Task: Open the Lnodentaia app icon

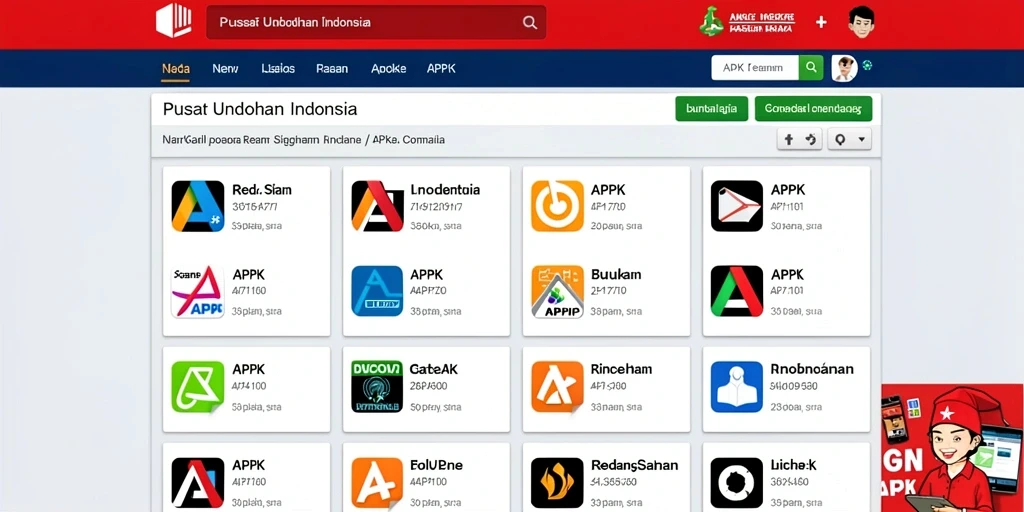Action: pos(377,206)
